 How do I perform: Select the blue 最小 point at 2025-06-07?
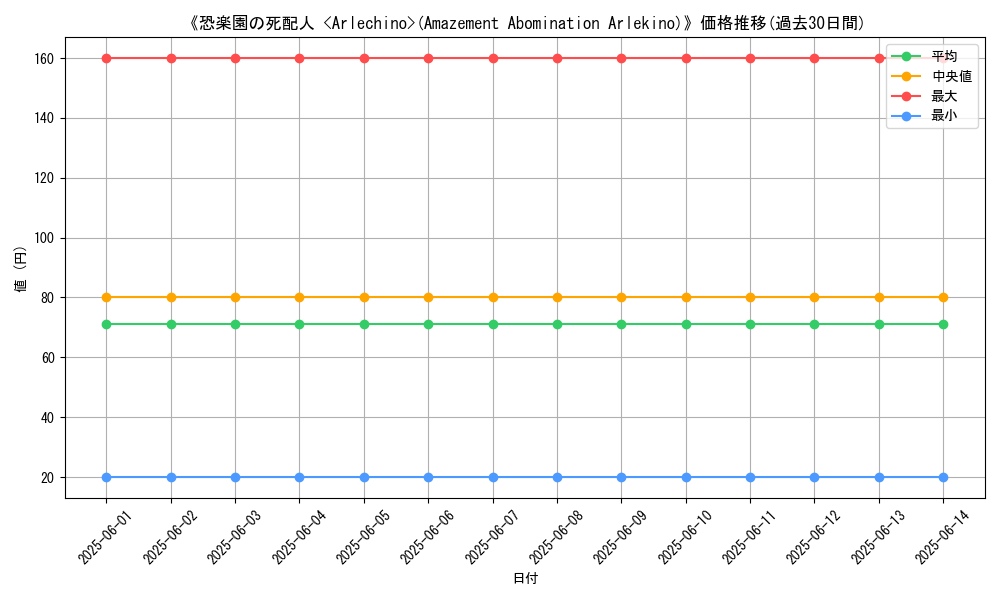[x=493, y=478]
